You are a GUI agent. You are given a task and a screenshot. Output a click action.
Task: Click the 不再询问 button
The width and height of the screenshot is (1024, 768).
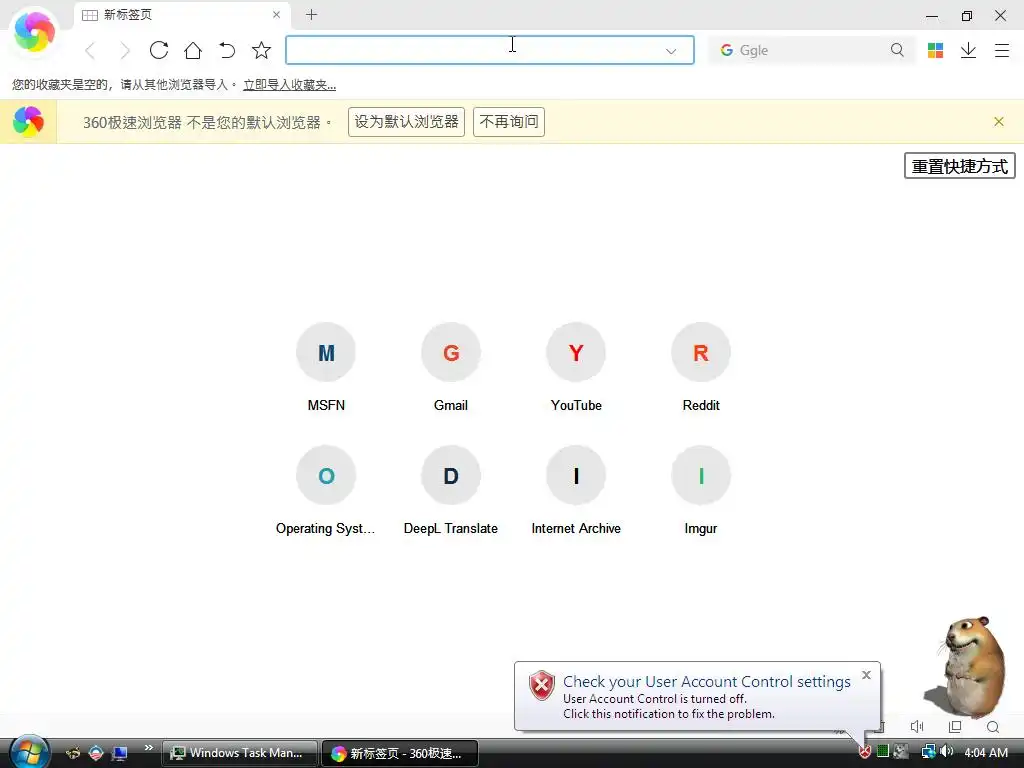pyautogui.click(x=509, y=122)
